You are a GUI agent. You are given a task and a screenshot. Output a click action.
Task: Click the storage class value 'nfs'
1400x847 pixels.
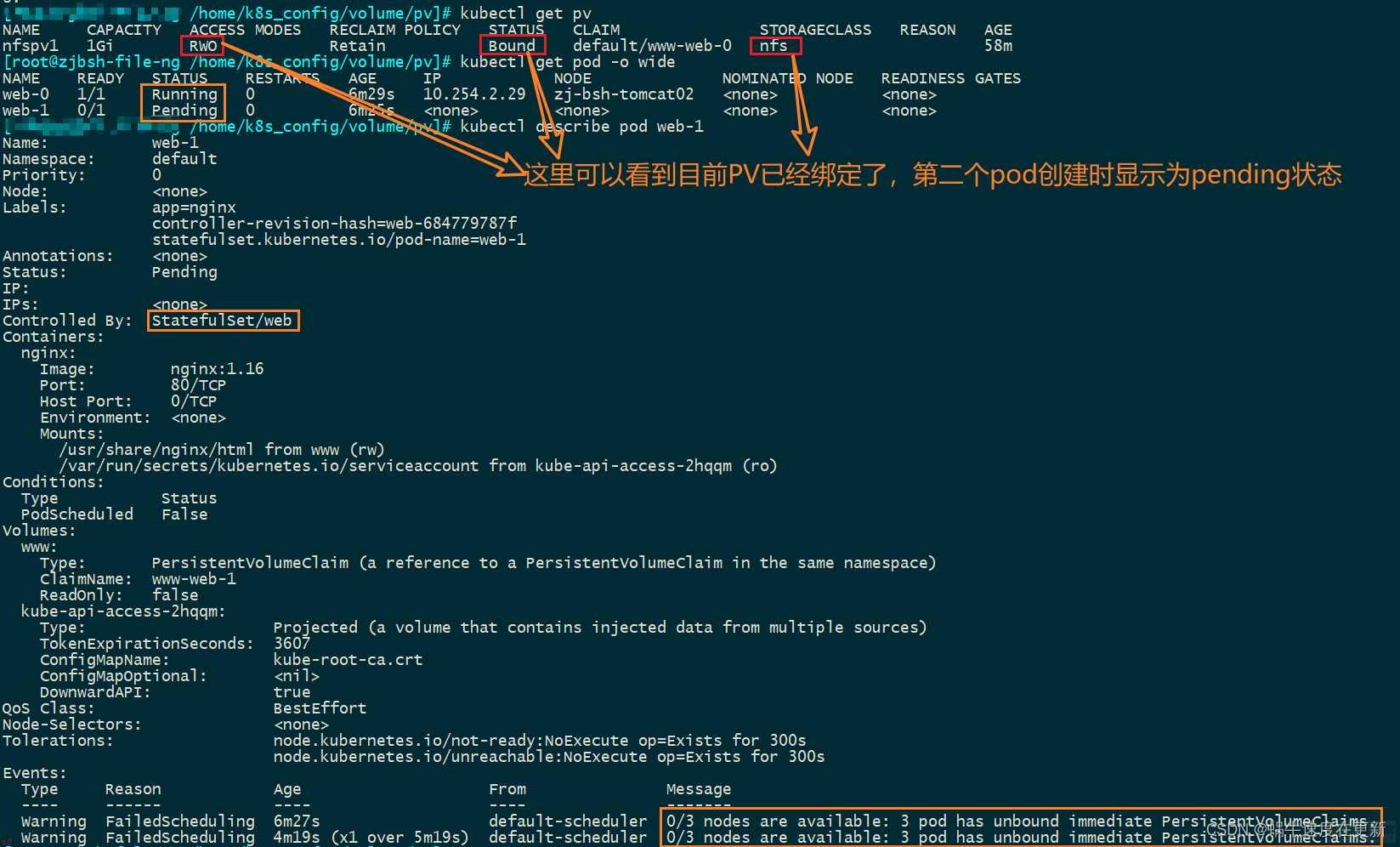click(774, 46)
